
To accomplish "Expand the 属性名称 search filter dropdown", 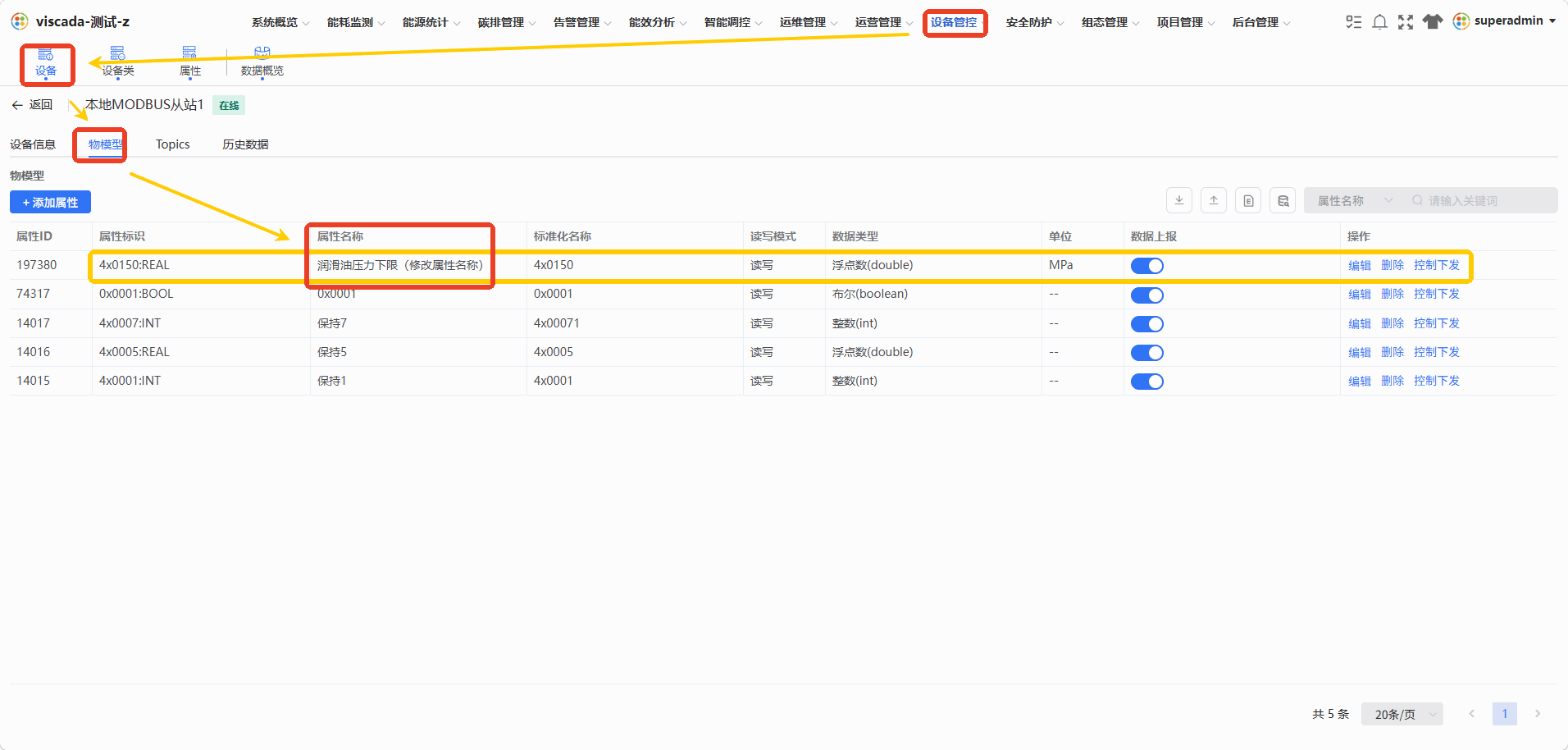I will (x=1355, y=200).
